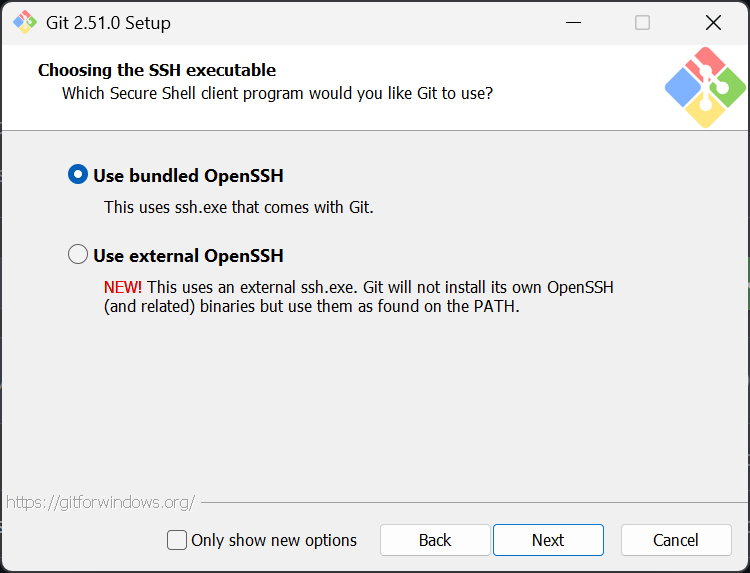This screenshot has height=573, width=750.
Task: Choose the external OpenSSH radio button
Action: pos(78,255)
